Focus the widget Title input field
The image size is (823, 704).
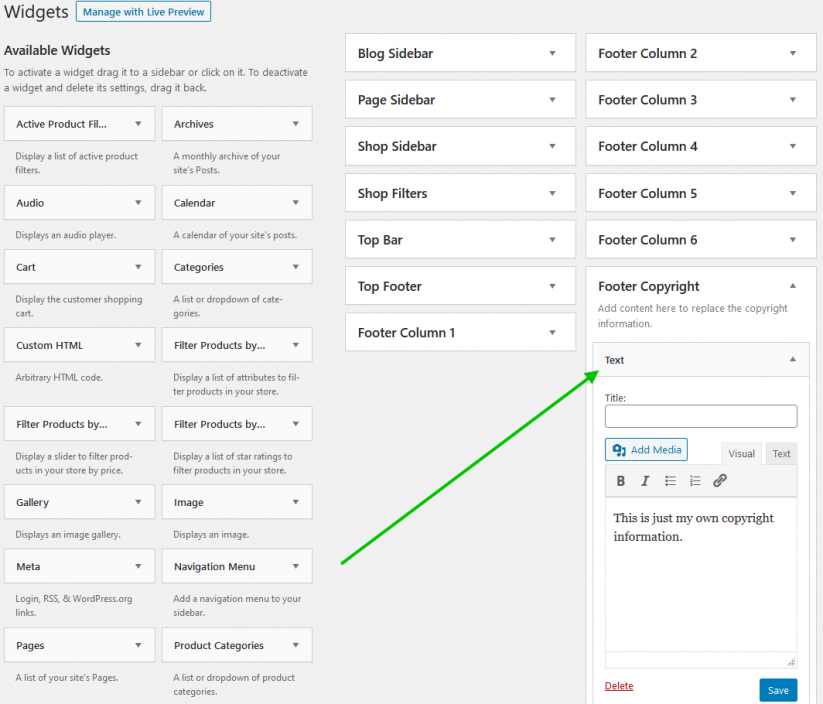[x=701, y=416]
